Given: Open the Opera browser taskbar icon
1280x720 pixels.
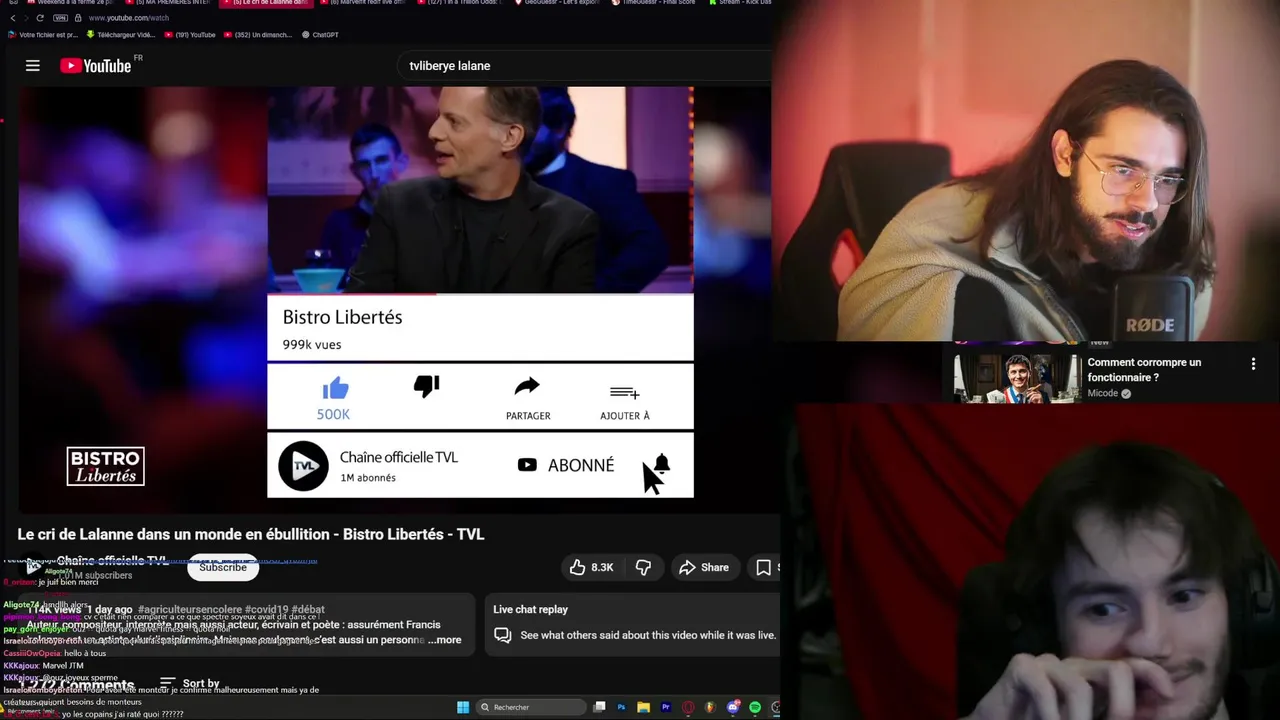Looking at the screenshot, I should click(x=688, y=707).
